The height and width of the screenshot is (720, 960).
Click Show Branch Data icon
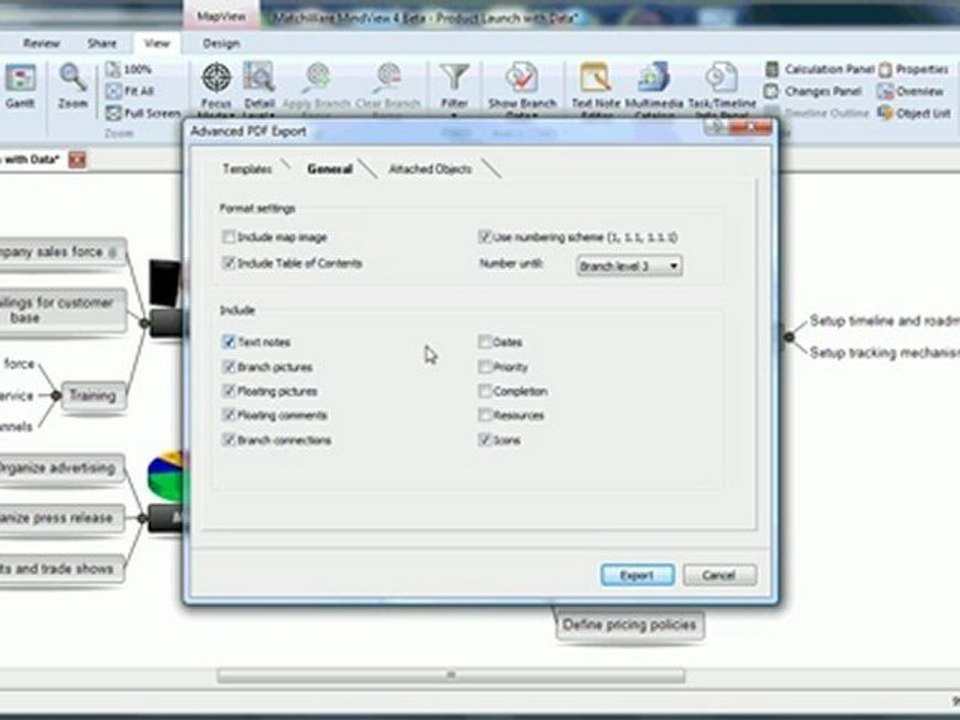point(522,90)
